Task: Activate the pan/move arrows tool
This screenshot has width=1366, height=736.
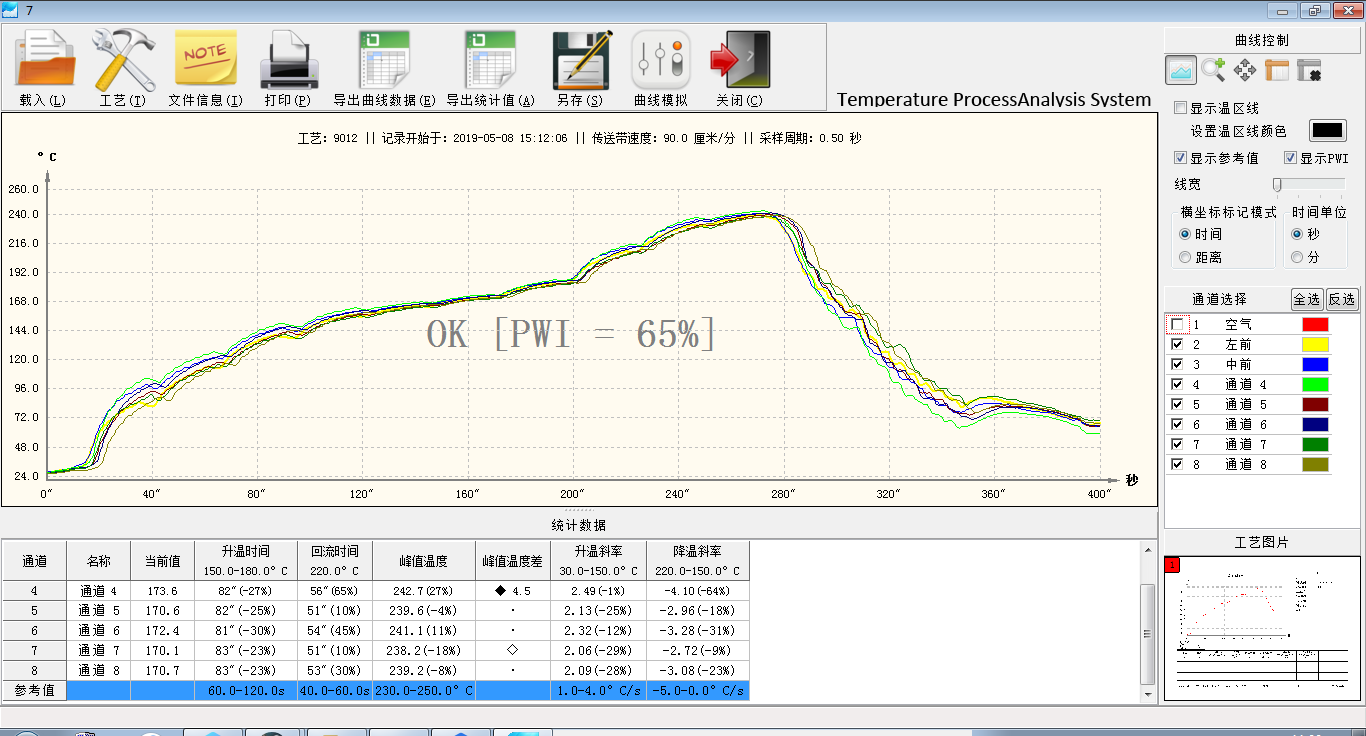Action: coord(1245,70)
